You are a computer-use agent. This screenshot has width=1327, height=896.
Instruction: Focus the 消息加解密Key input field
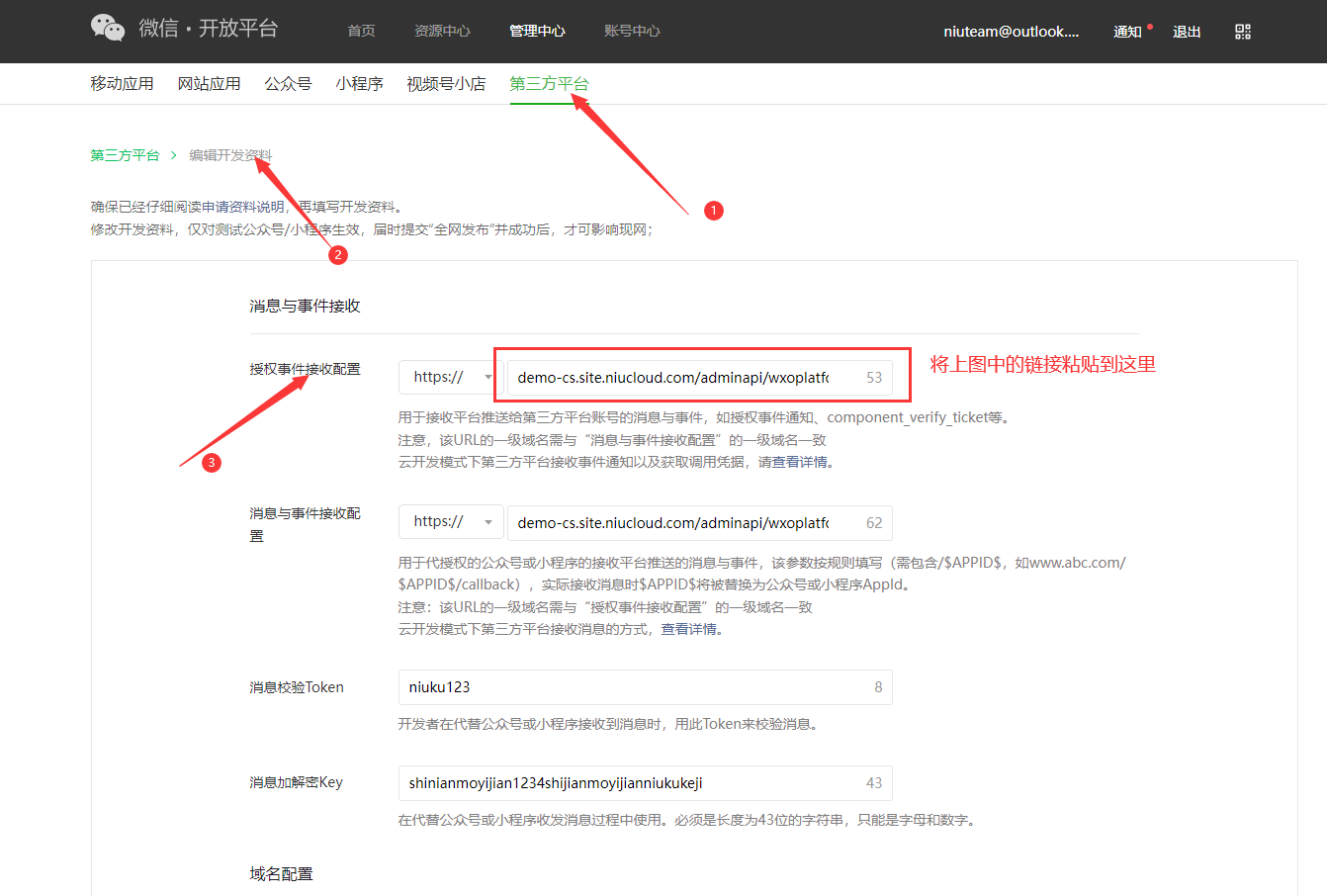click(x=633, y=783)
